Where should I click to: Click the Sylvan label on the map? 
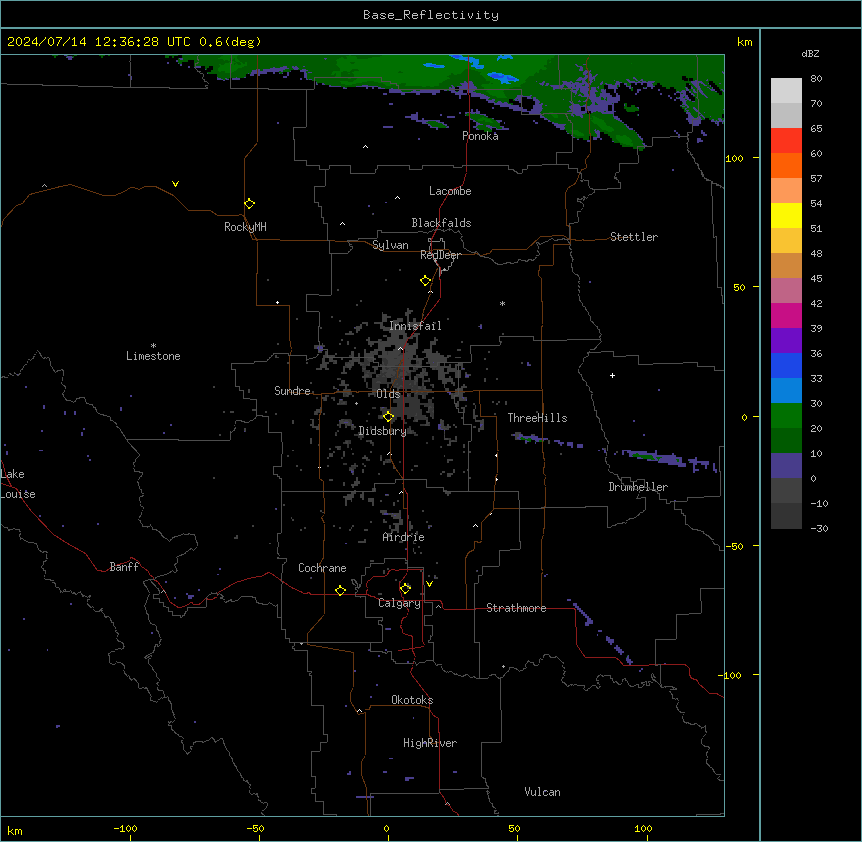[x=390, y=245]
